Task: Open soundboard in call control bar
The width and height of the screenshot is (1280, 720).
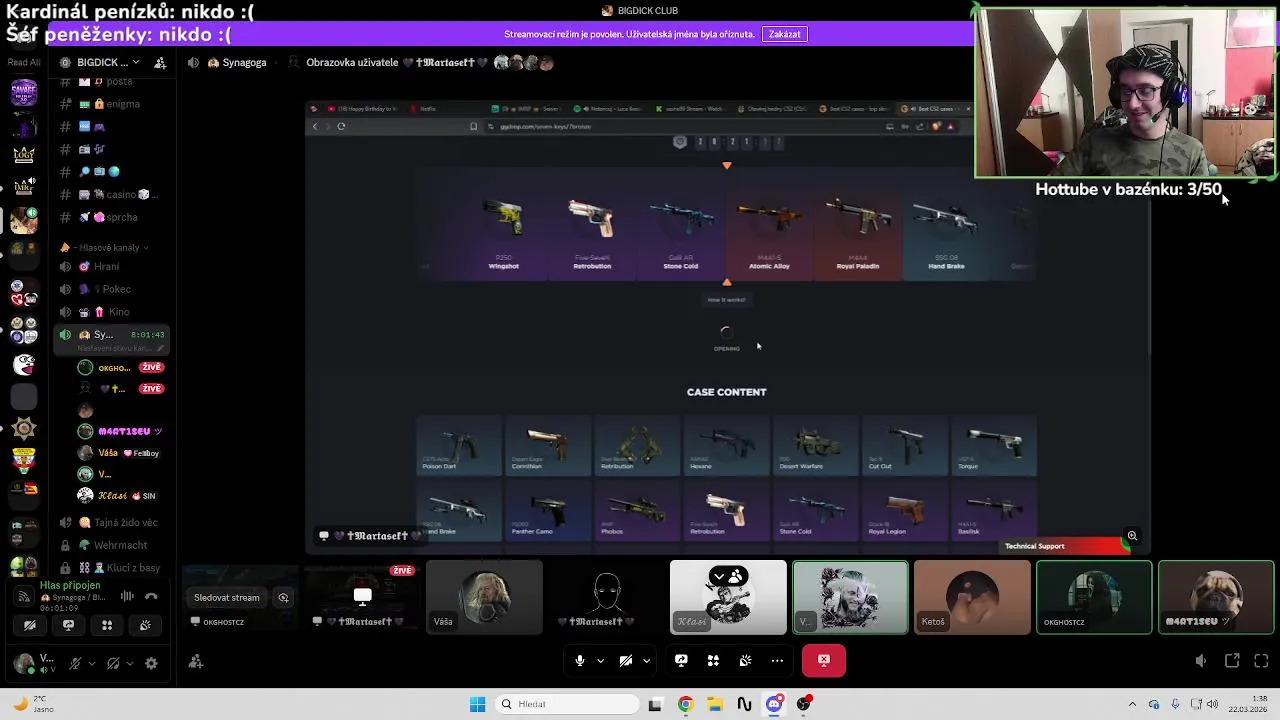Action: coord(745,660)
